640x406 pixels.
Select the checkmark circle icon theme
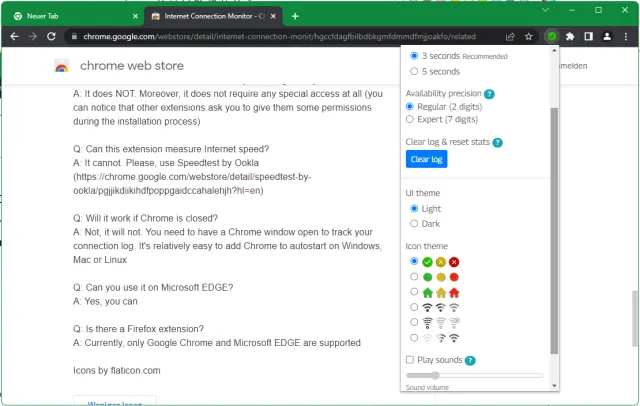click(x=414, y=261)
